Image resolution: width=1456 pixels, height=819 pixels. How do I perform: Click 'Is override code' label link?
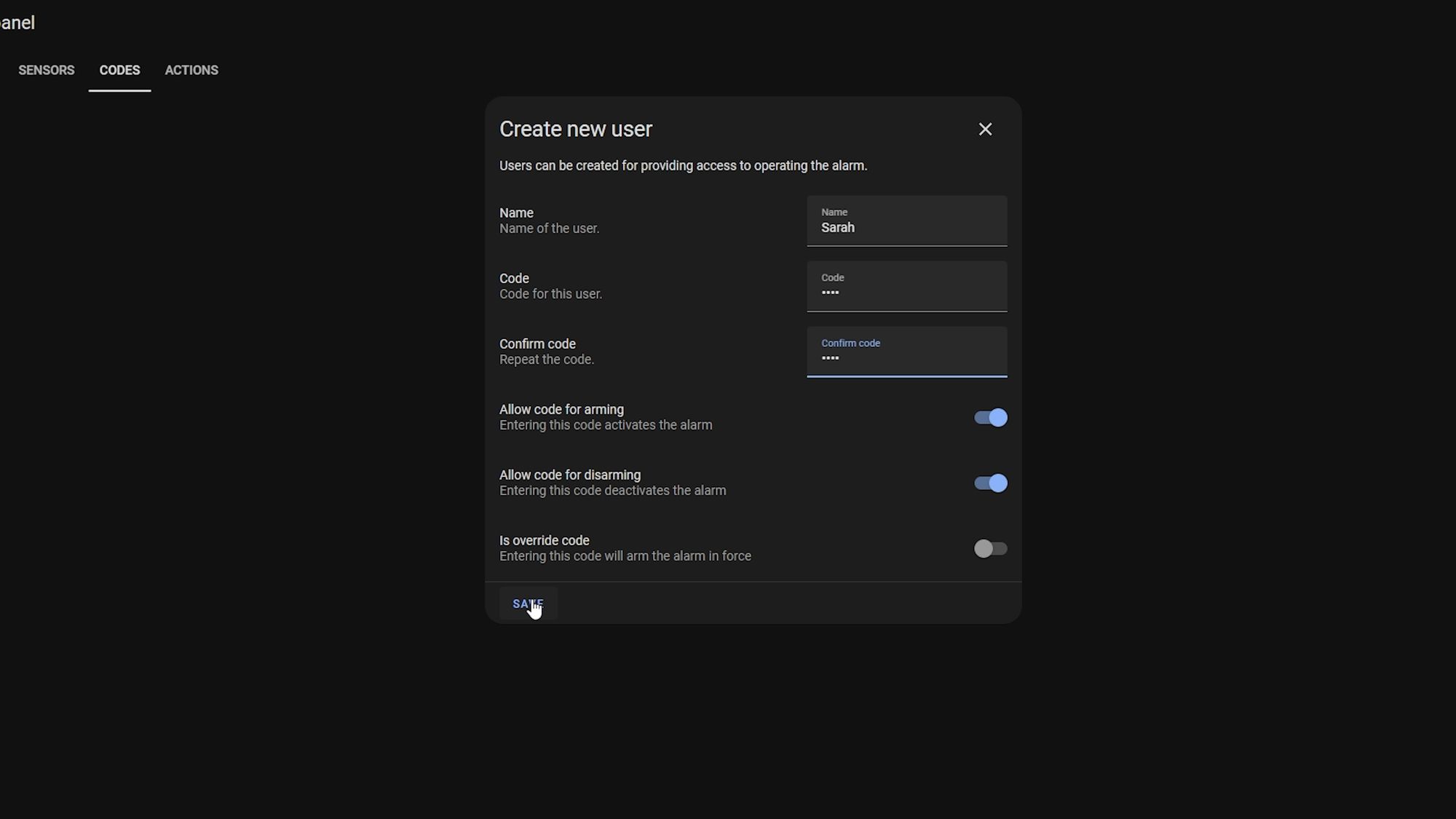pos(544,540)
